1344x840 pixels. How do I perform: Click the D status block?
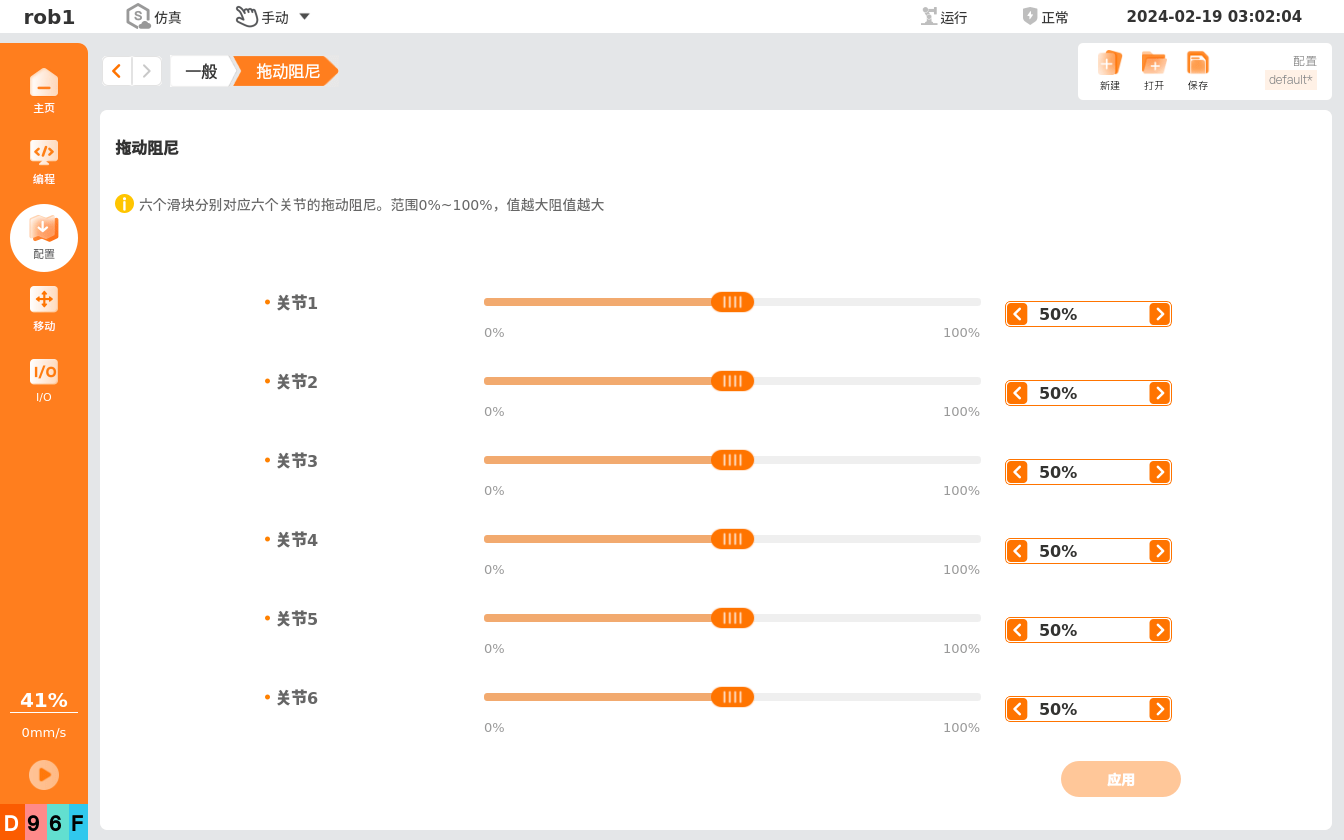(12, 823)
